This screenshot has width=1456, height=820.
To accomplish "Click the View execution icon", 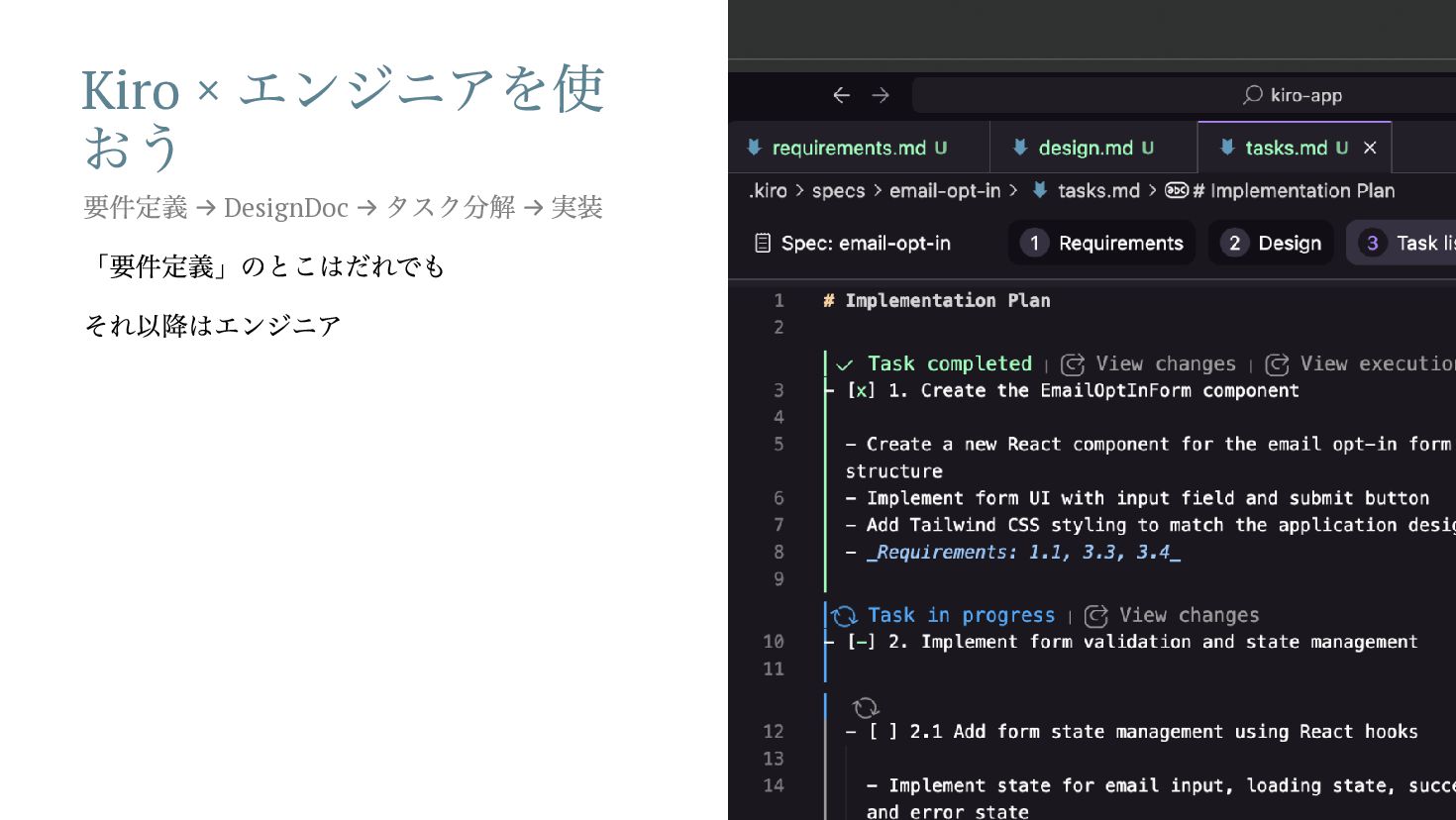I will point(1278,364).
